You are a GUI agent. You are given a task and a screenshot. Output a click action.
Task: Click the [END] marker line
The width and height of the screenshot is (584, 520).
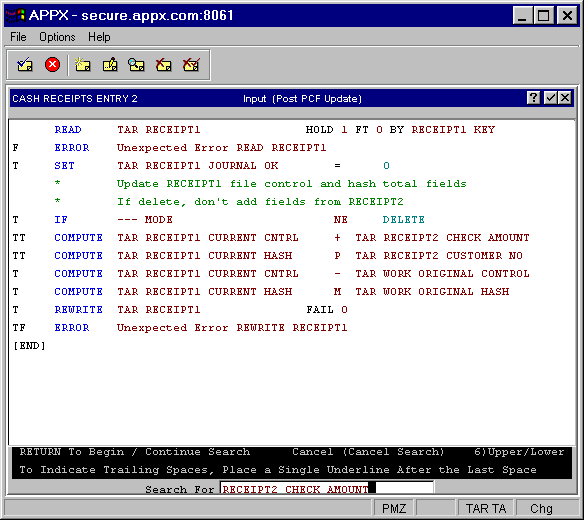coord(29,346)
